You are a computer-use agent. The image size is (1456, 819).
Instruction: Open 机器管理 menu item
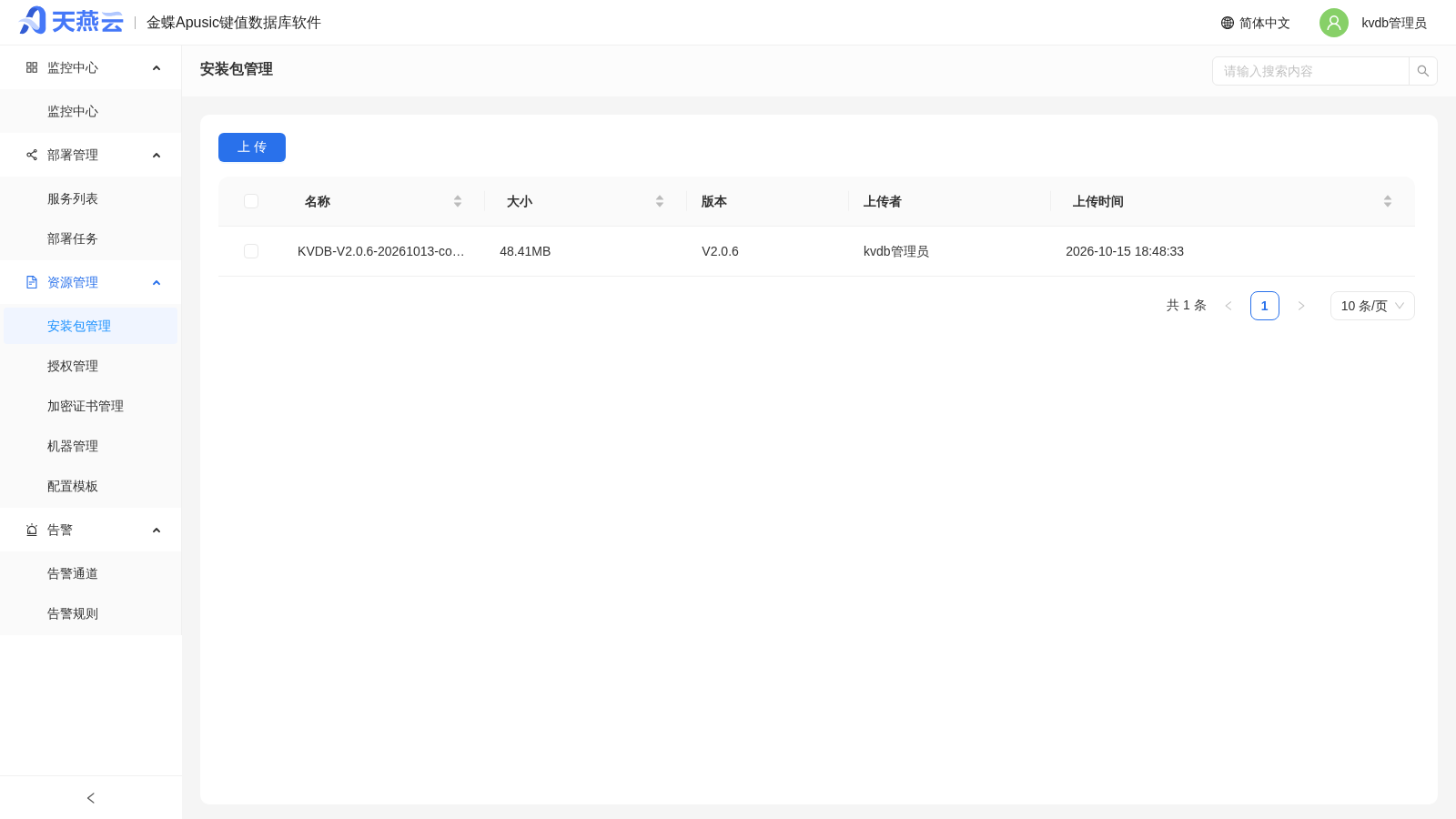click(x=91, y=446)
